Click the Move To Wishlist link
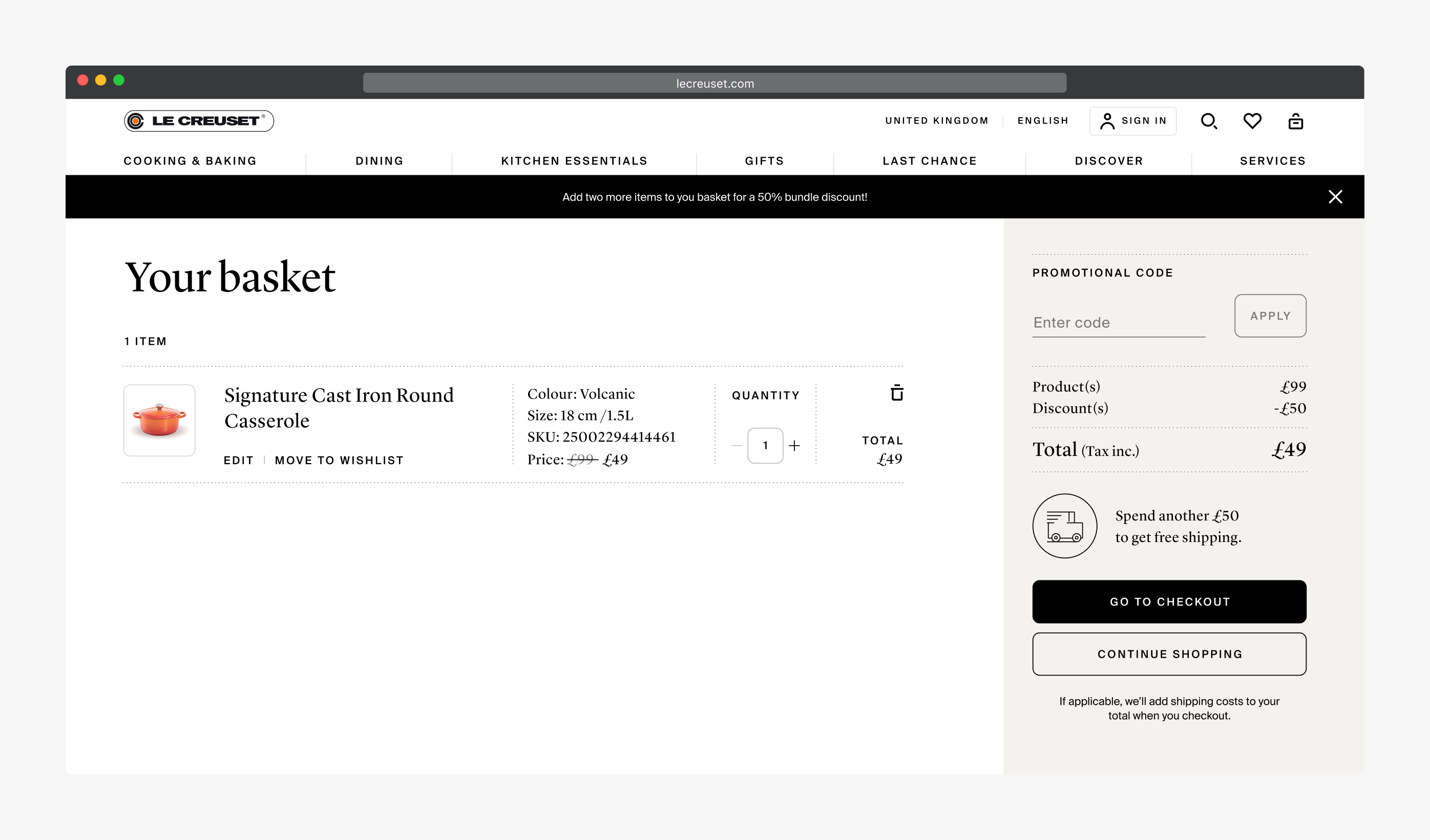Viewport: 1430px width, 840px height. click(339, 460)
